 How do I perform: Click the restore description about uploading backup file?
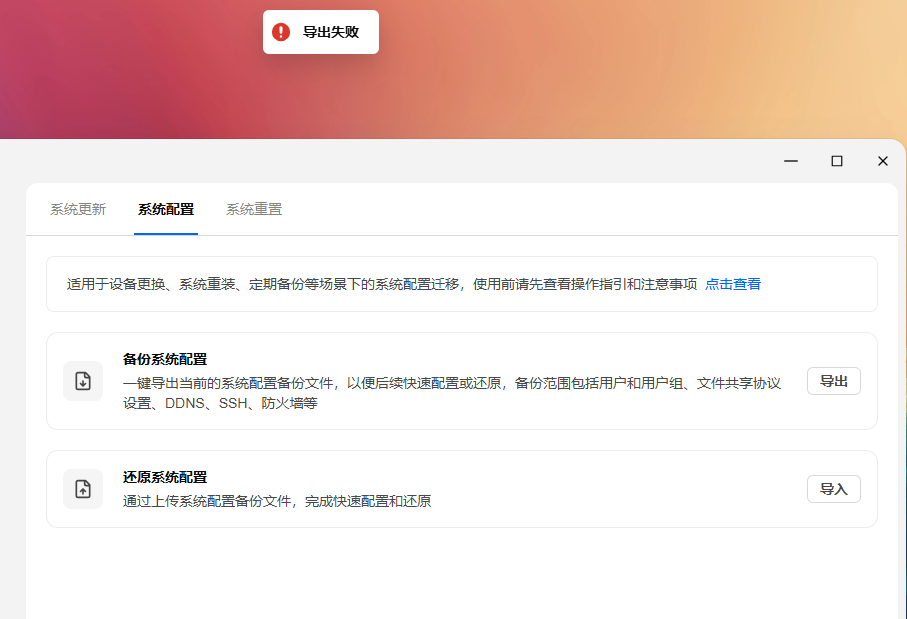pyautogui.click(x=277, y=501)
